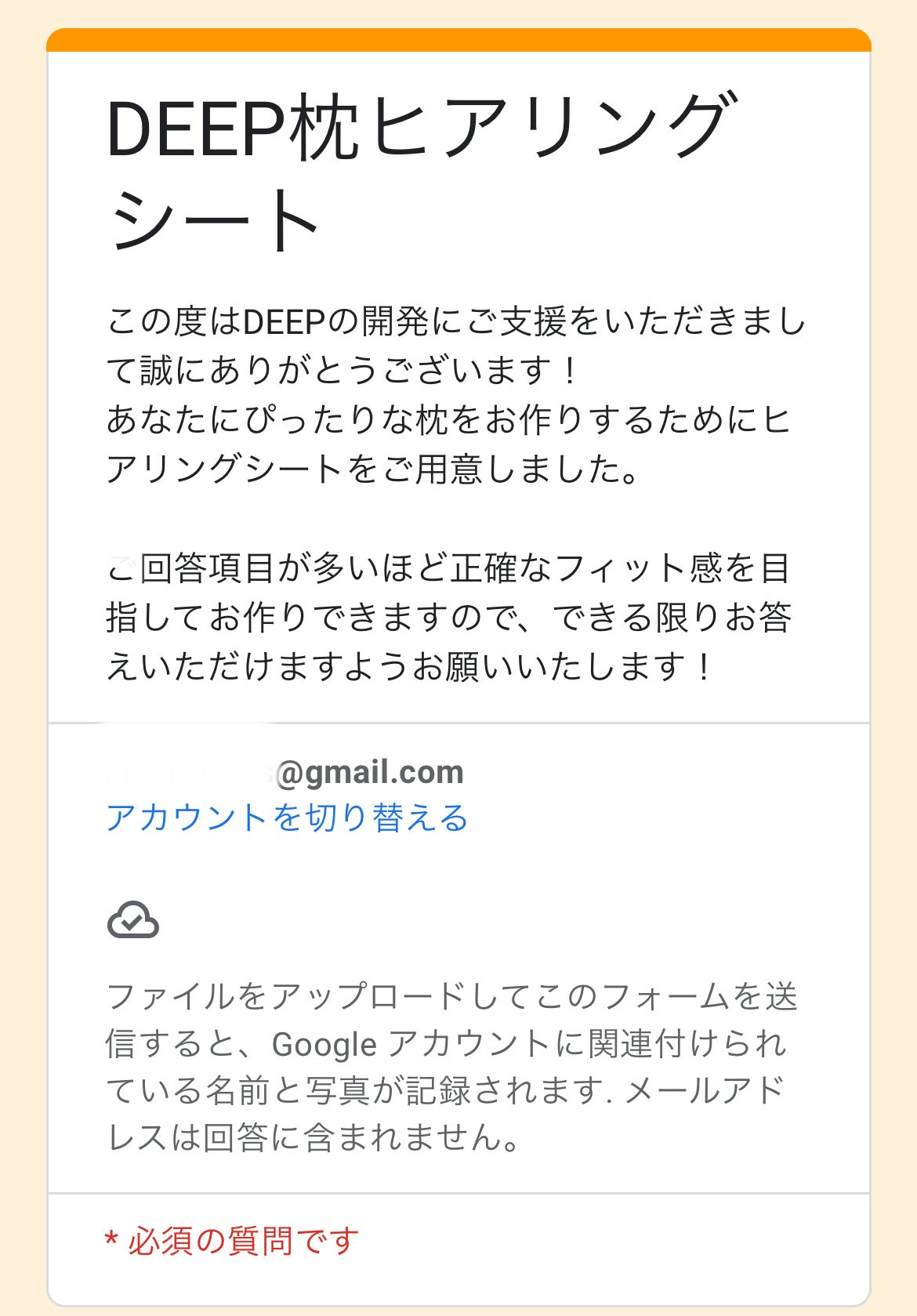The width and height of the screenshot is (917, 1316).
Task: Click the word Google in the upload notice
Action: coord(324,1044)
